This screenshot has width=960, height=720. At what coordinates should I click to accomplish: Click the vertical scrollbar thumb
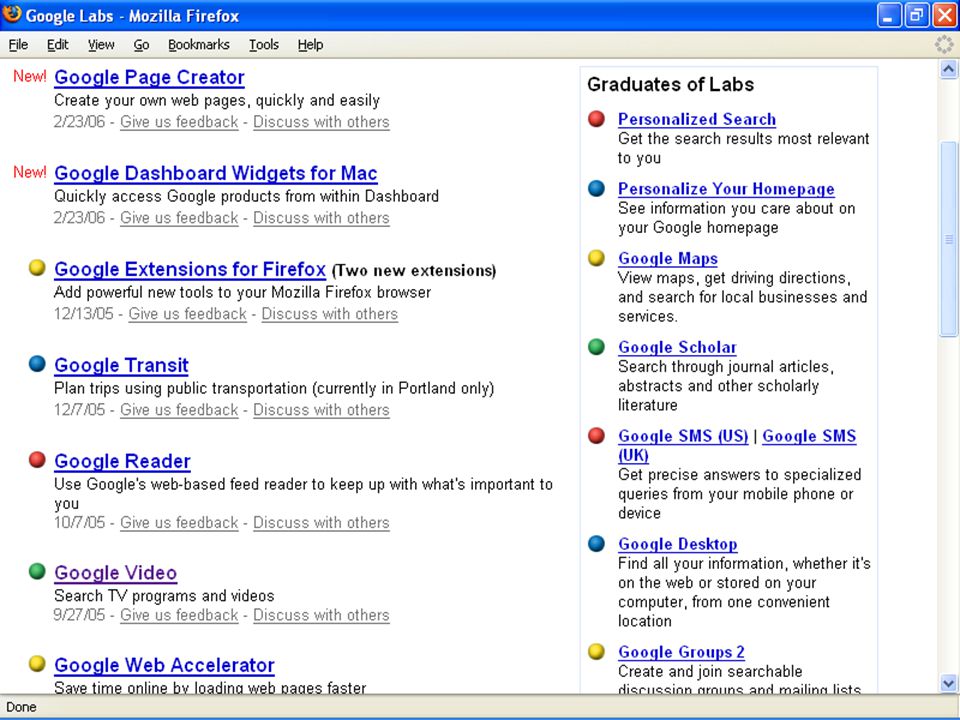click(x=948, y=239)
